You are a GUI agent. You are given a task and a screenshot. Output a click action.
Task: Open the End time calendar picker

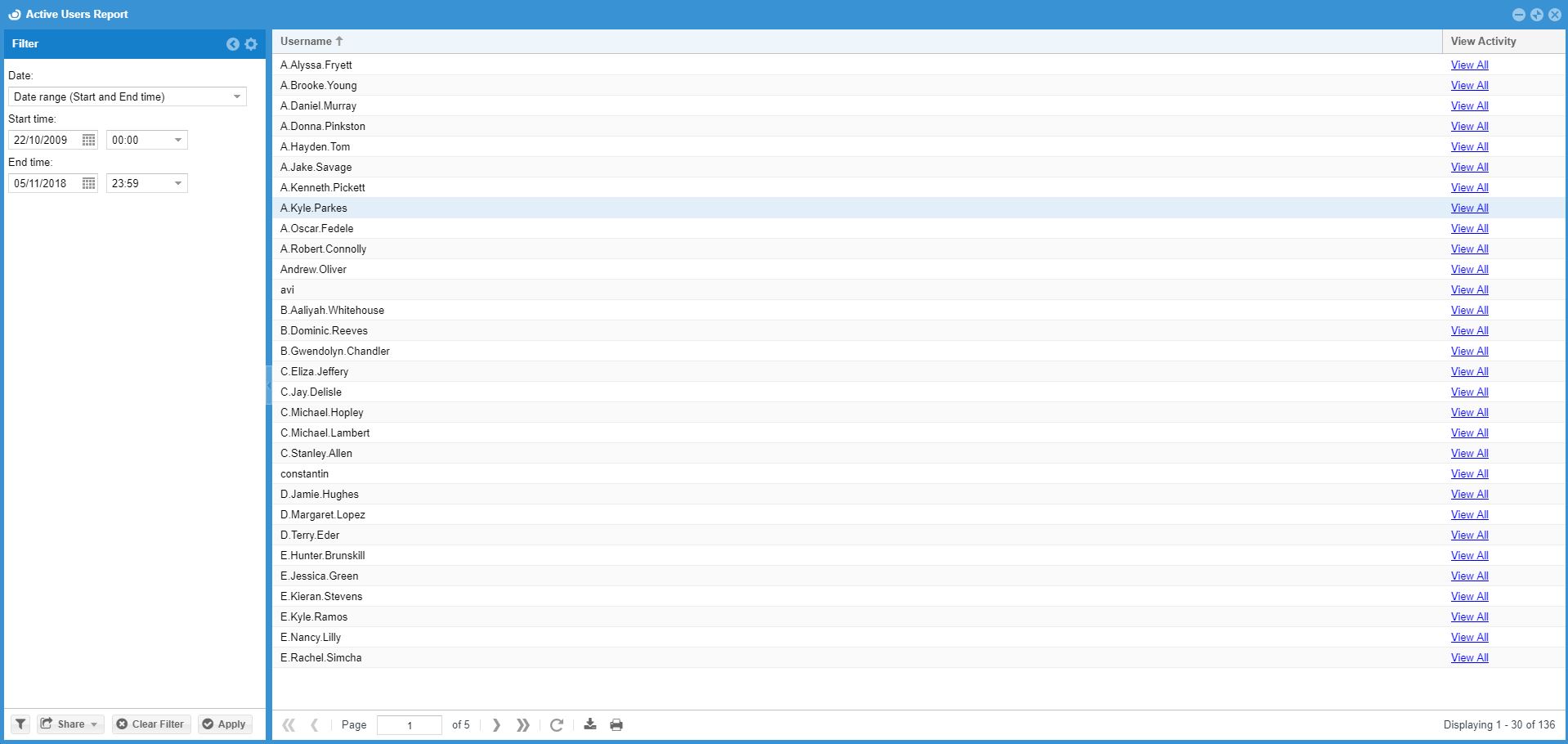click(x=89, y=183)
